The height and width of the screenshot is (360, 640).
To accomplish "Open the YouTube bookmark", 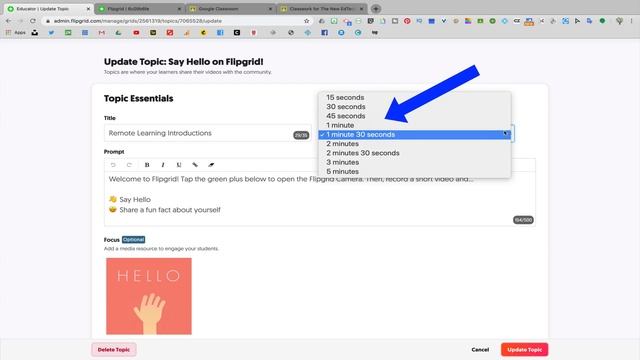I will (x=136, y=33).
